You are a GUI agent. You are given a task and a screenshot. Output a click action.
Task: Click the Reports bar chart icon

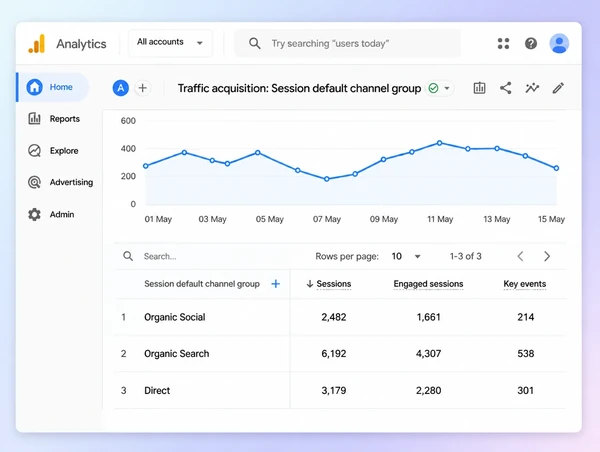(34, 119)
